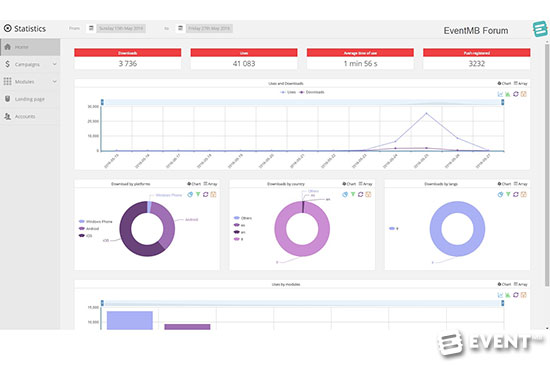Click the average time 1 min 56 s
Image resolution: width=550 pixels, height=365 pixels.
(x=360, y=63)
